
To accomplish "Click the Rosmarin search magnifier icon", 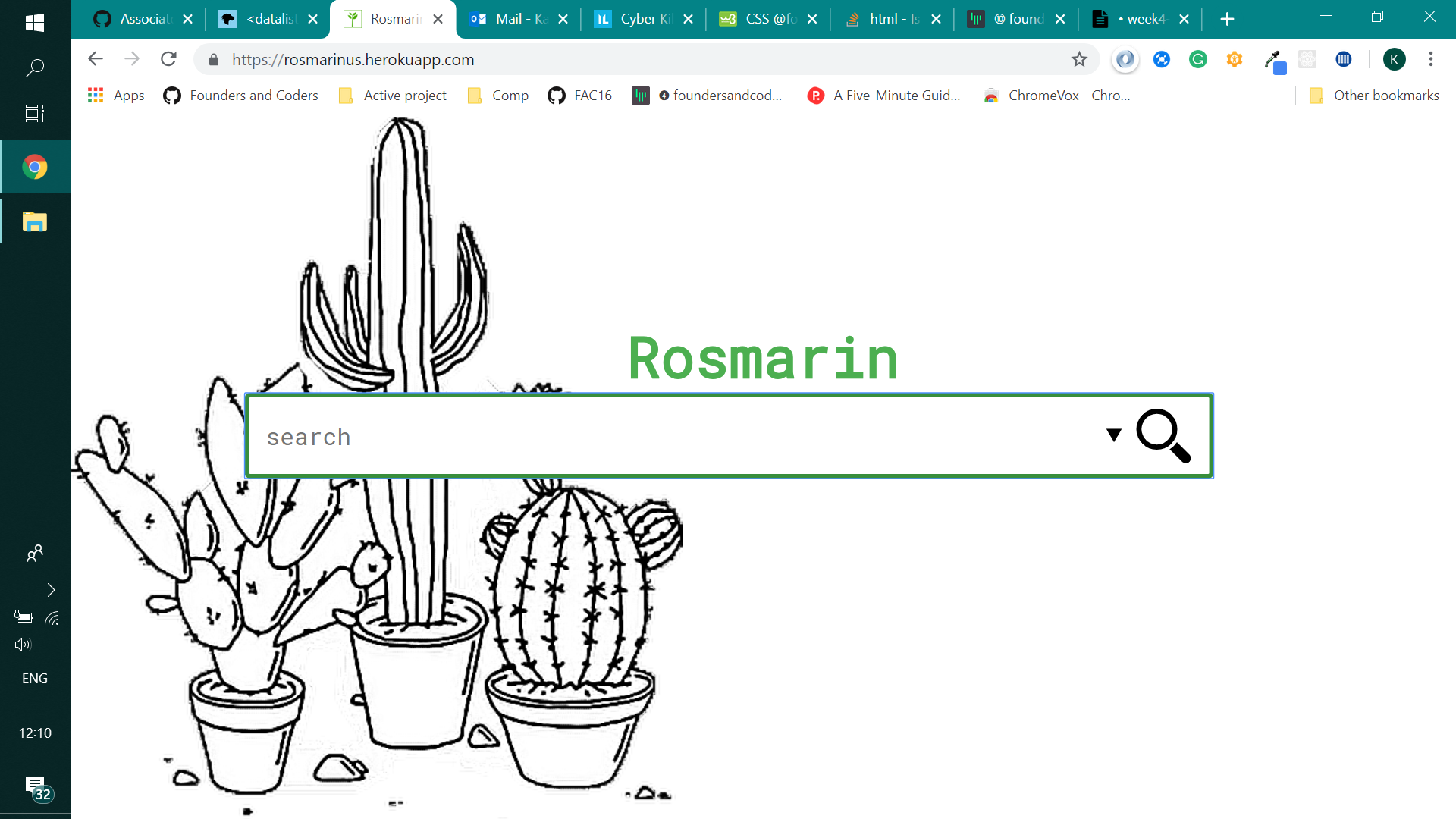I will (x=1163, y=435).
